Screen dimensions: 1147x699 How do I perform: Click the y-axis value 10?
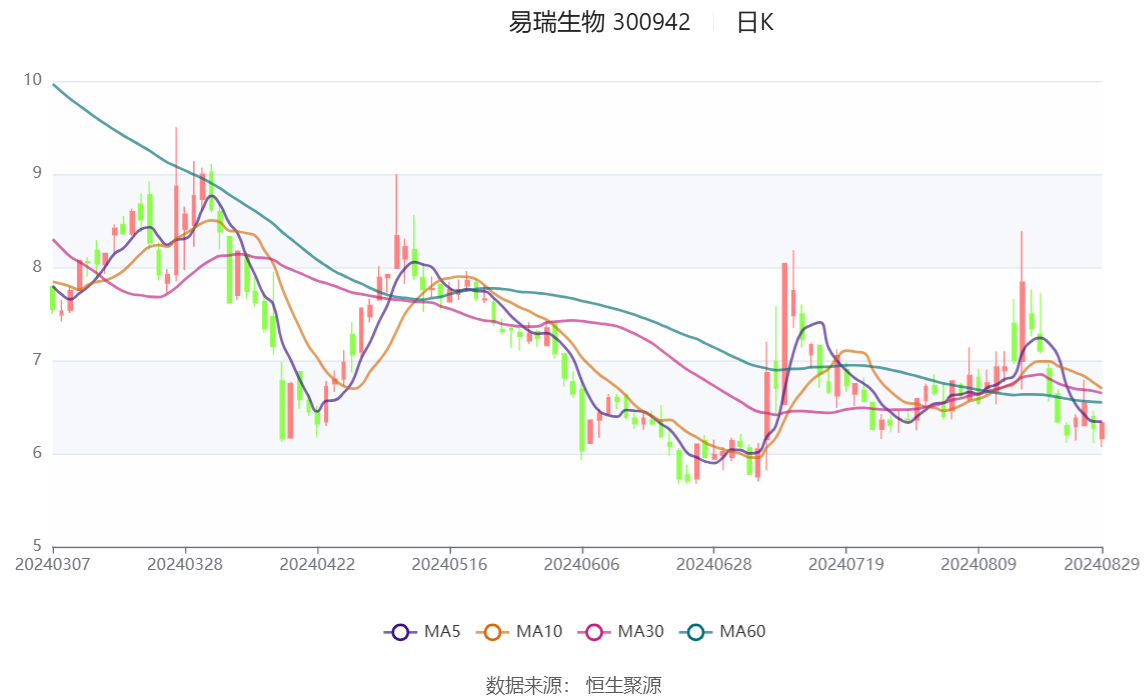(x=33, y=80)
